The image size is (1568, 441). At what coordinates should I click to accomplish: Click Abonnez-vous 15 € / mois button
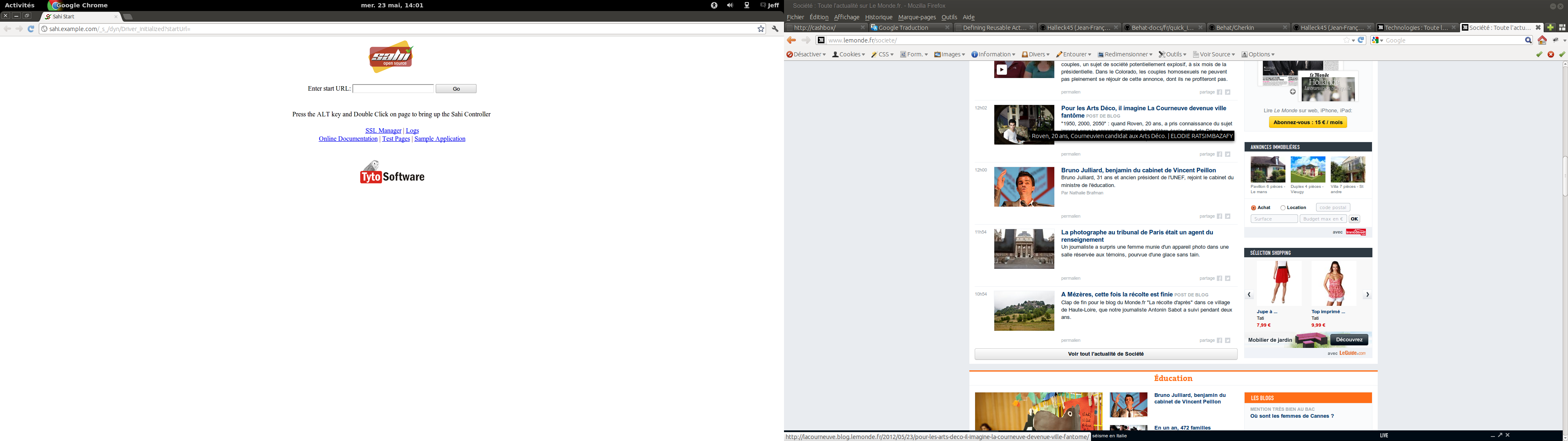[x=1307, y=122]
